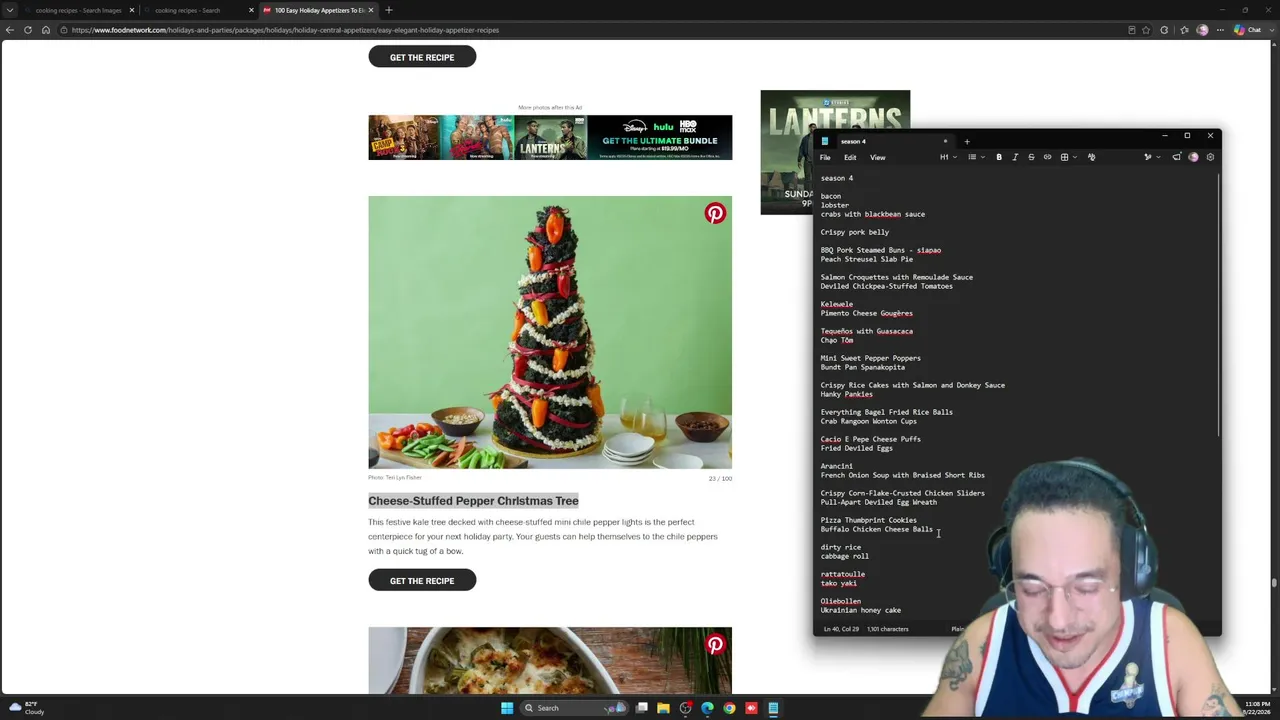The image size is (1280, 720).
Task: Switch to the 'cooking recipes - Search Images' tab
Action: [78, 10]
